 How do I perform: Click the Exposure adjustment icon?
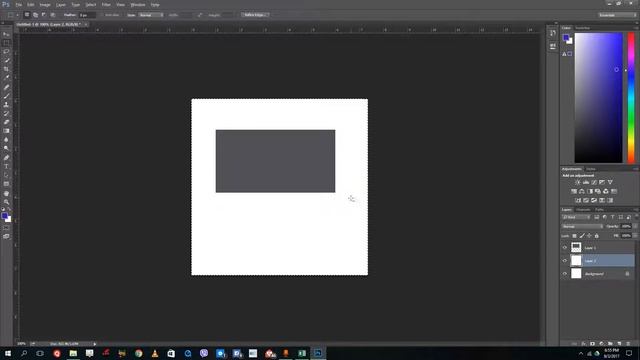click(x=602, y=182)
